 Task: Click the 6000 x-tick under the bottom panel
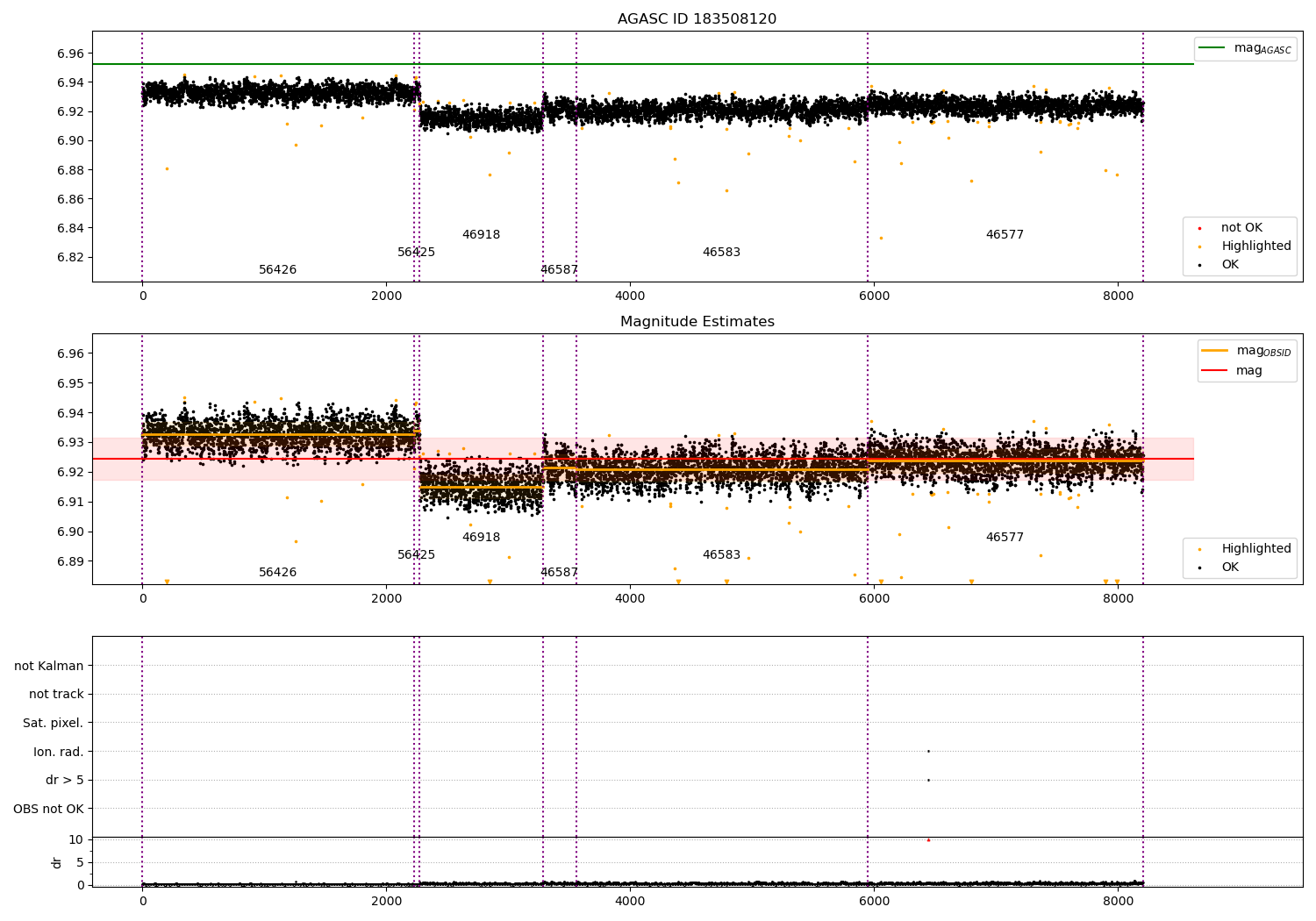click(x=874, y=900)
